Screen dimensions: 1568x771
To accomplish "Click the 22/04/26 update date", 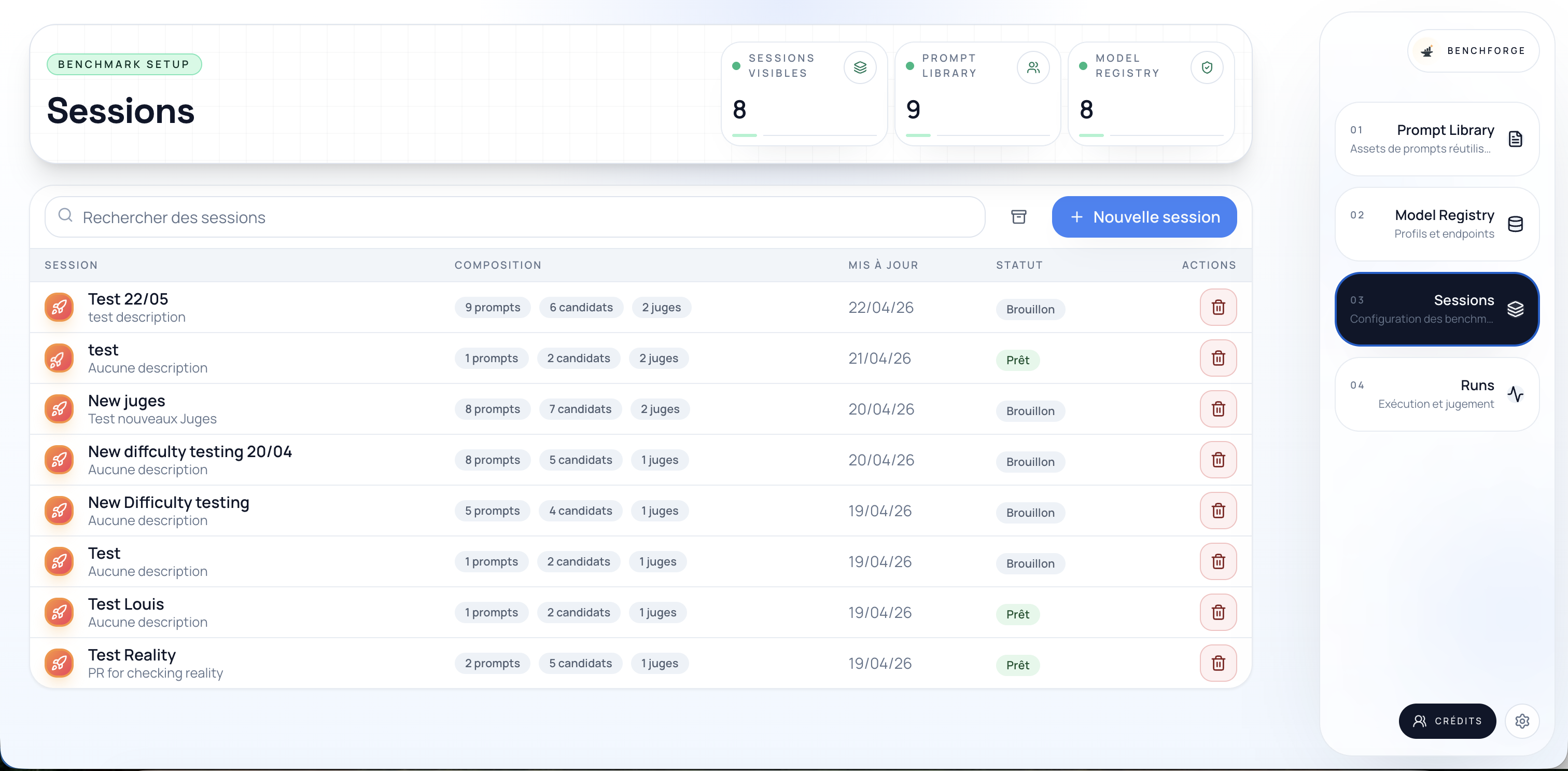I will (881, 308).
